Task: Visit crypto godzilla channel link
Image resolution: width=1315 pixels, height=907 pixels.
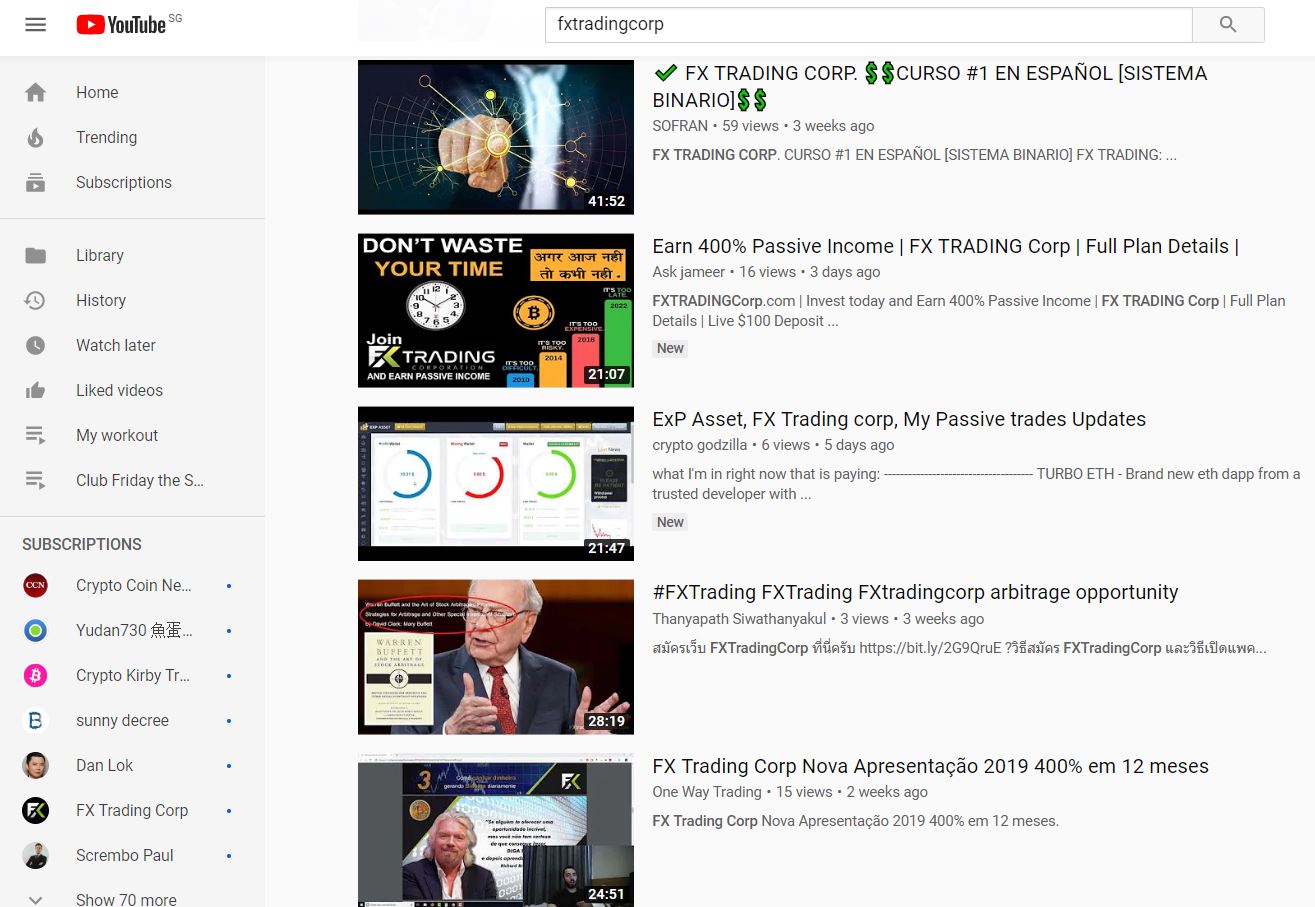Action: pyautogui.click(x=701, y=445)
